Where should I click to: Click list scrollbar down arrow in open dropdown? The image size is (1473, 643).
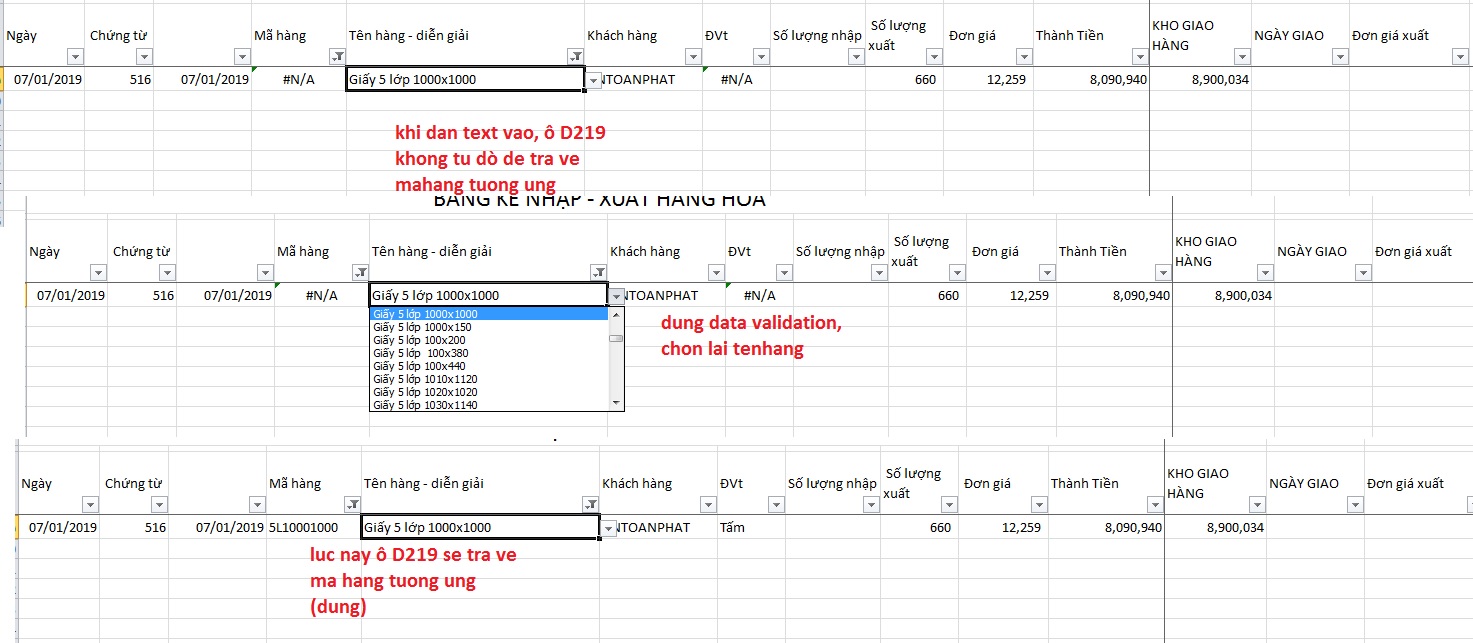616,402
